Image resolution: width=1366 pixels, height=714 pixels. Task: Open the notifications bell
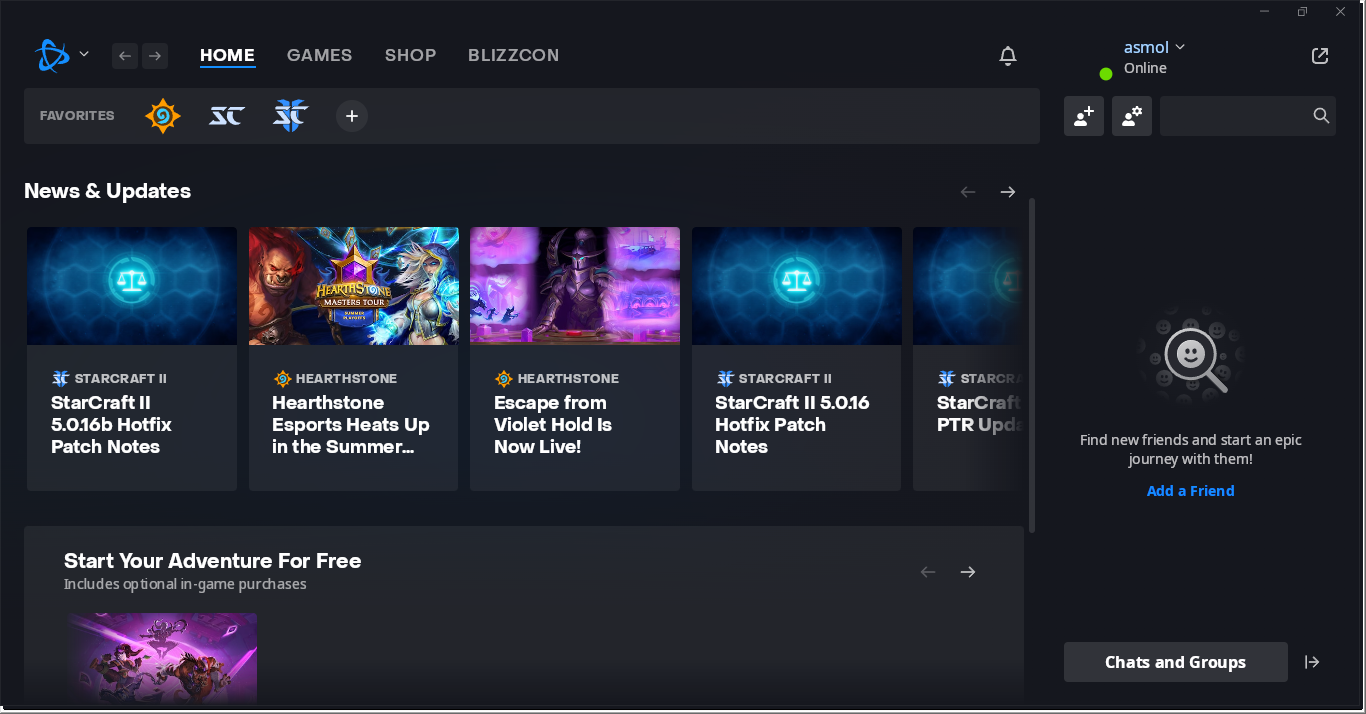1008,56
